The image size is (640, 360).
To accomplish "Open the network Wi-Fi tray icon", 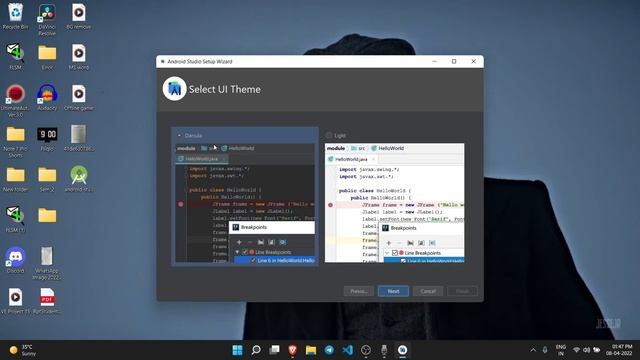I will (576, 350).
